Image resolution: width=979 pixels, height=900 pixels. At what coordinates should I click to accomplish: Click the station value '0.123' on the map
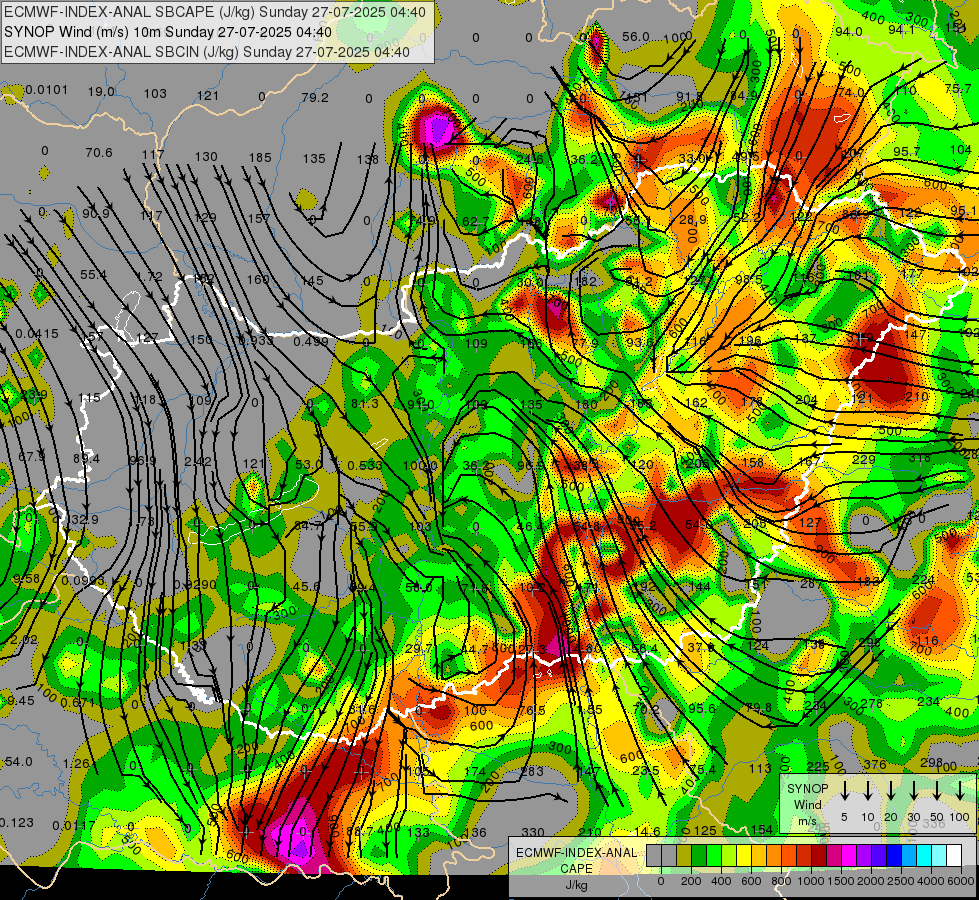[17, 823]
